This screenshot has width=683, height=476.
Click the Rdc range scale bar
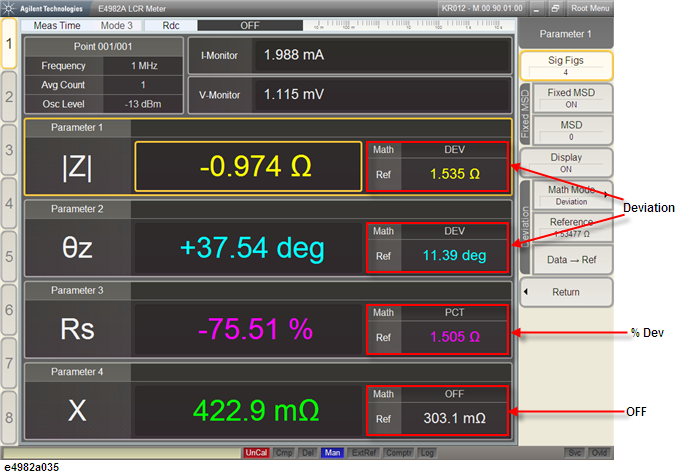(x=408, y=25)
